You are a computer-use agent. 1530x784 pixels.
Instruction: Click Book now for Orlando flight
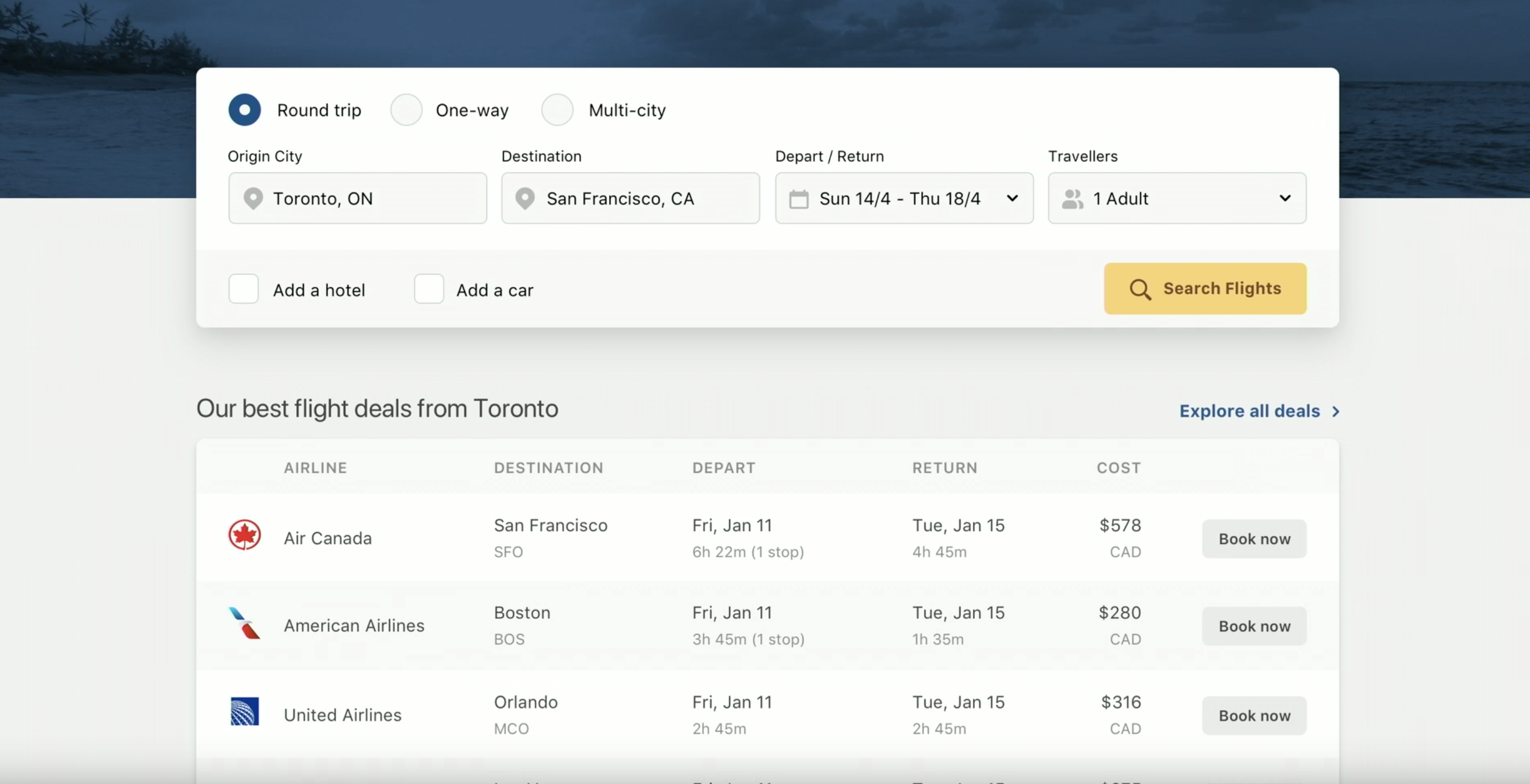1254,716
